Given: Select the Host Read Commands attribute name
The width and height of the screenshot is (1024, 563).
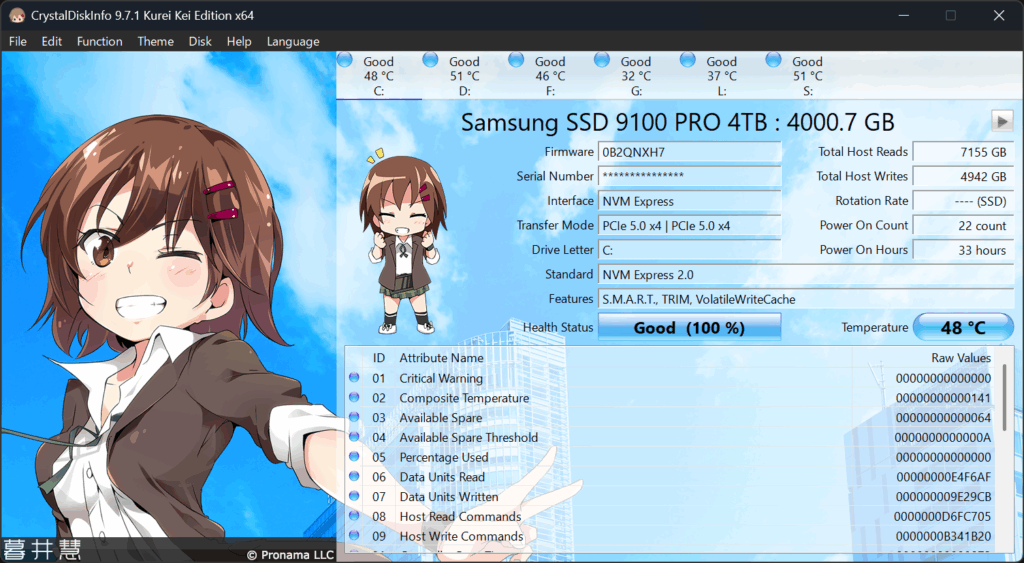Looking at the screenshot, I should [460, 517].
